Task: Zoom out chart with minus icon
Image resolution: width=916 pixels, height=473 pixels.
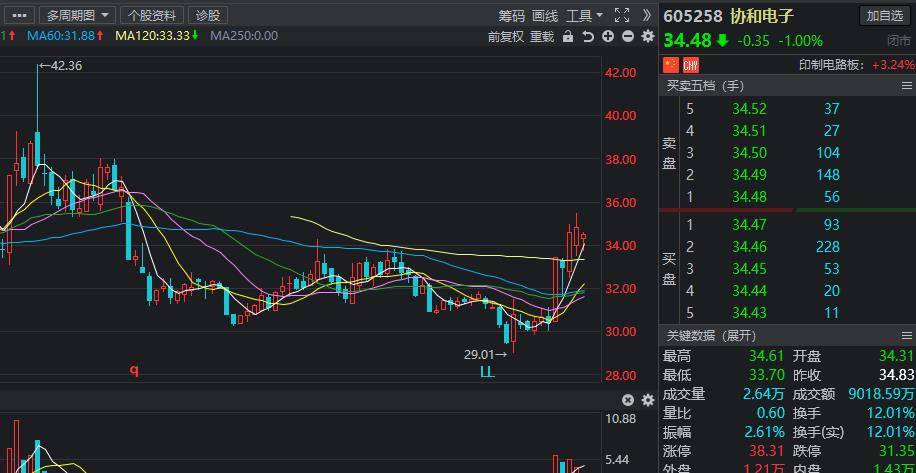Action: 628,37
